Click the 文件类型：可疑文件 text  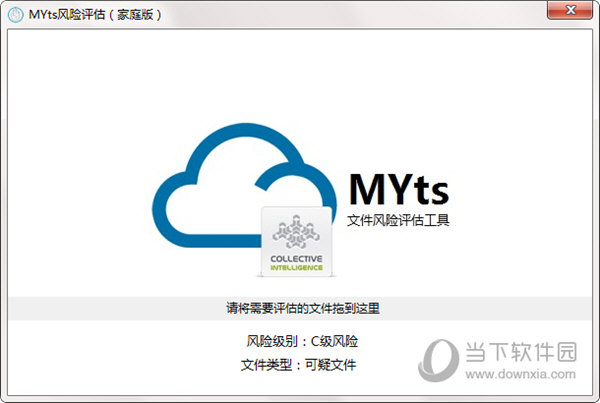(298, 365)
